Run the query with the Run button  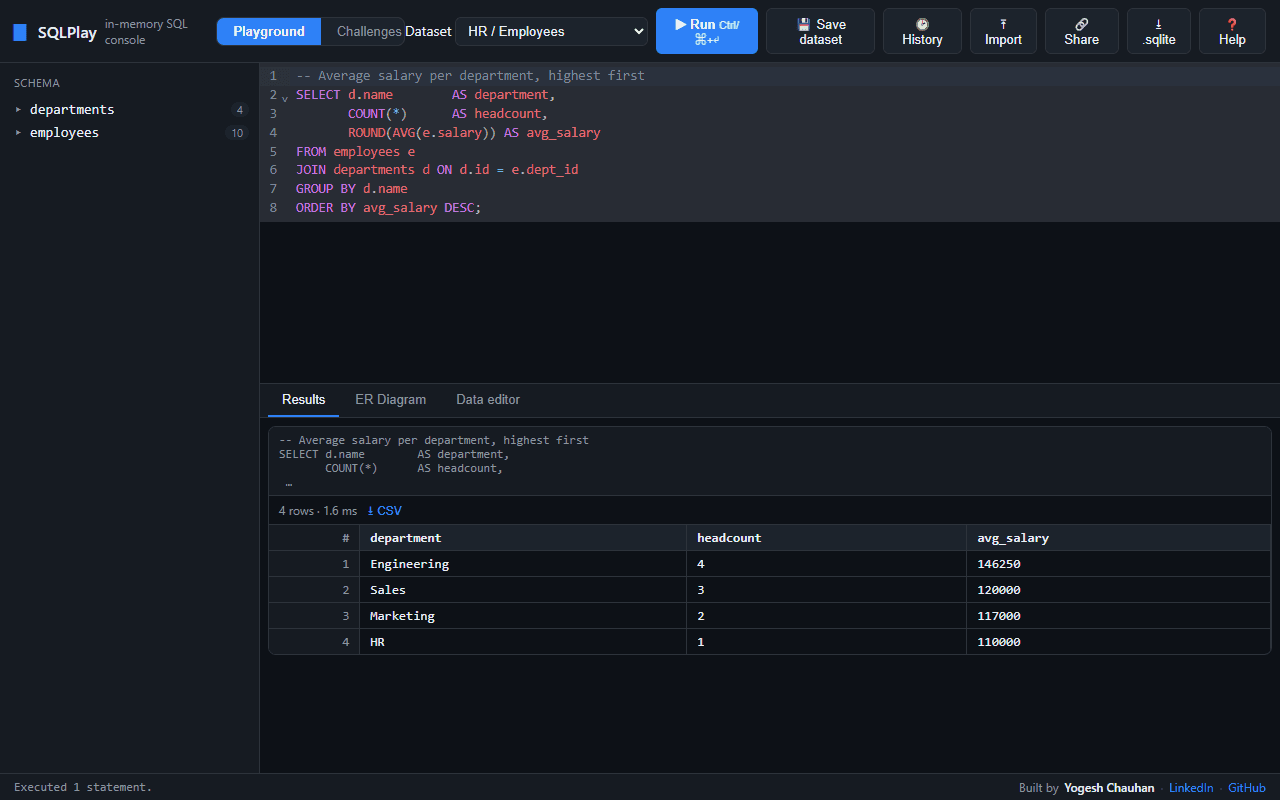[707, 31]
